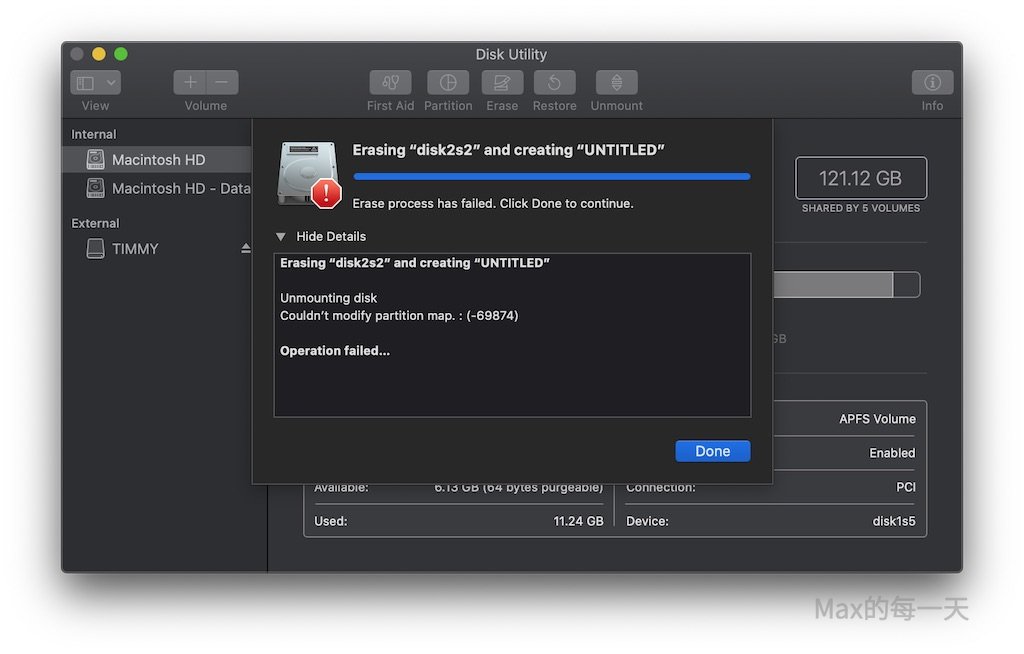
Task: Click the erase progress bar
Action: pyautogui.click(x=551, y=177)
